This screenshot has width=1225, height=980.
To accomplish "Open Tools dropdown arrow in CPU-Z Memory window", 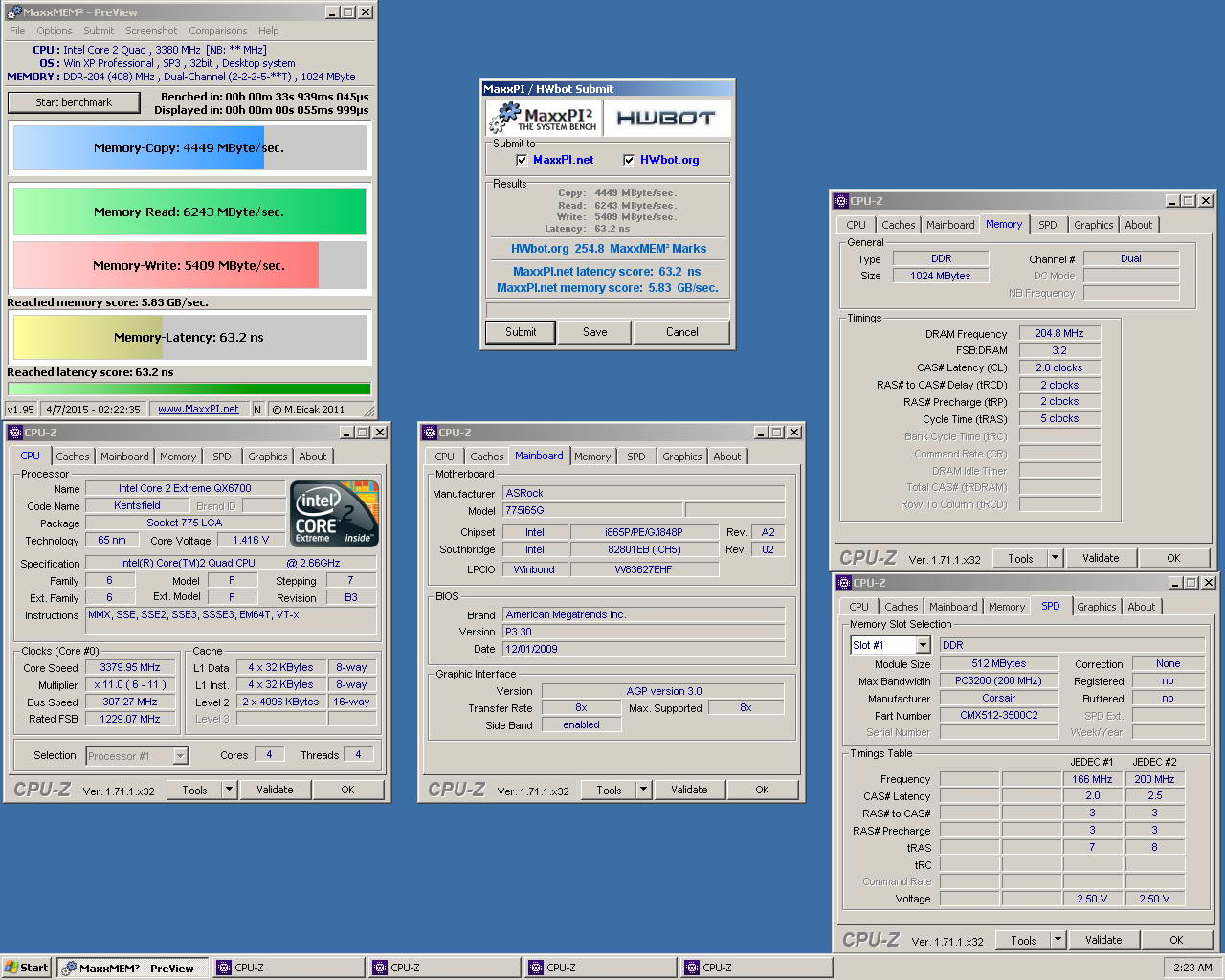I will tap(1055, 558).
